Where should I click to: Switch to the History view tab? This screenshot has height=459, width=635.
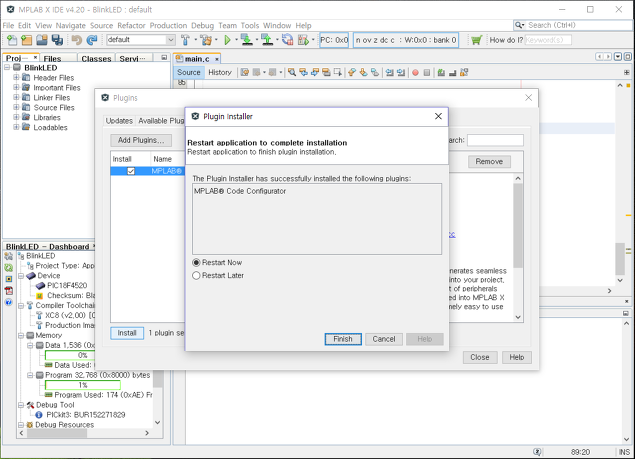point(219,73)
